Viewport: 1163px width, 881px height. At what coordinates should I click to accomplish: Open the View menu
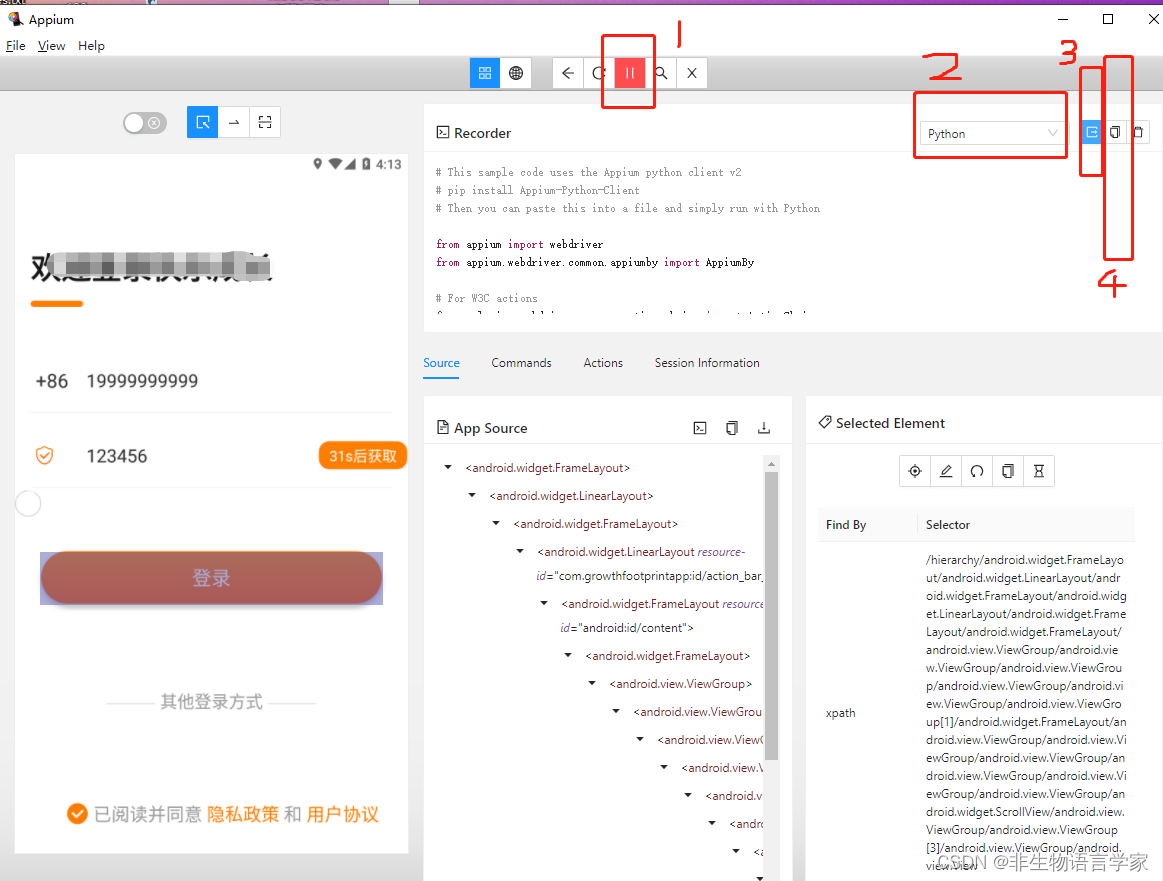click(52, 46)
